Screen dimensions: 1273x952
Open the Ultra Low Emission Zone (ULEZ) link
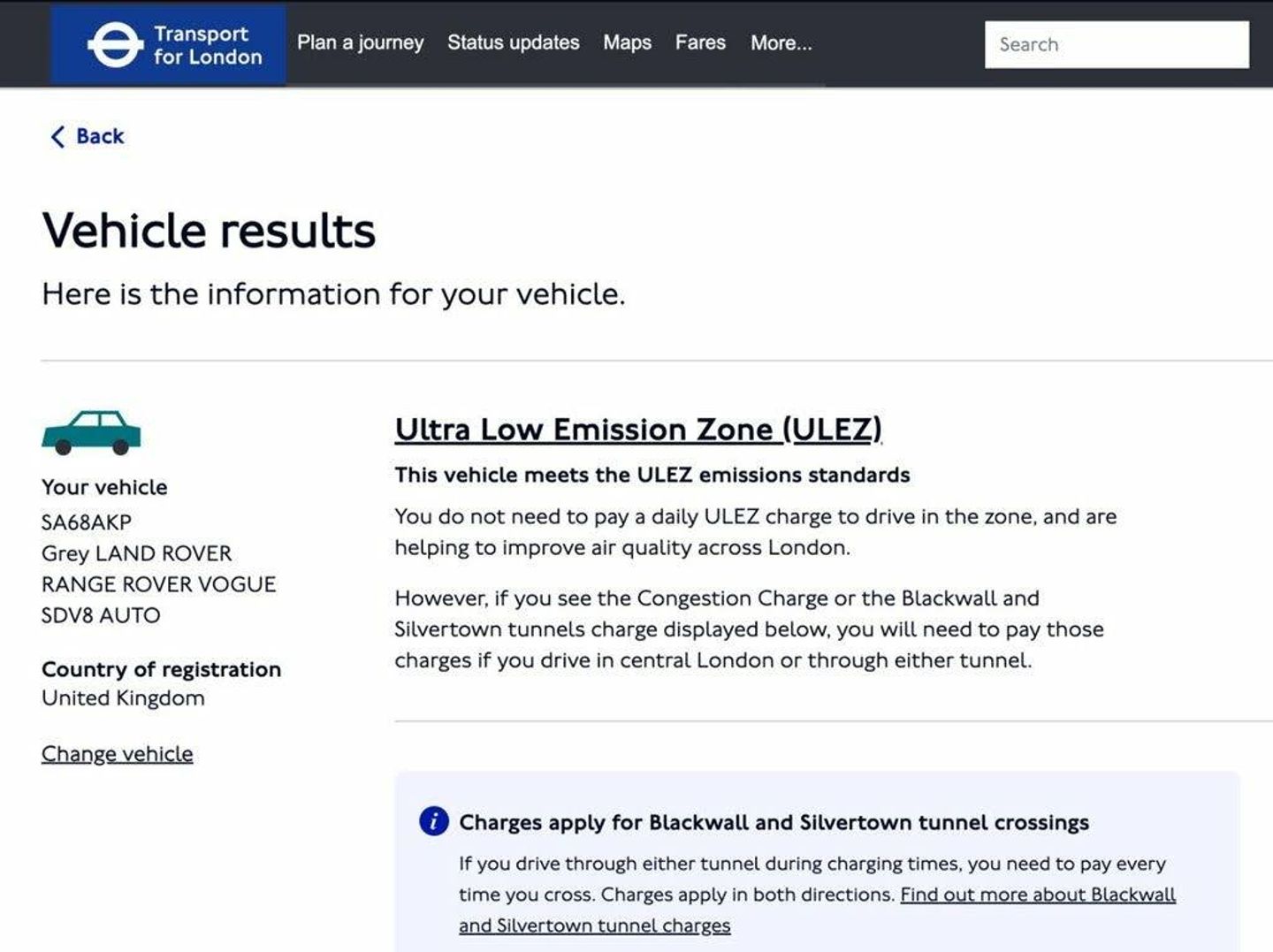pos(638,430)
